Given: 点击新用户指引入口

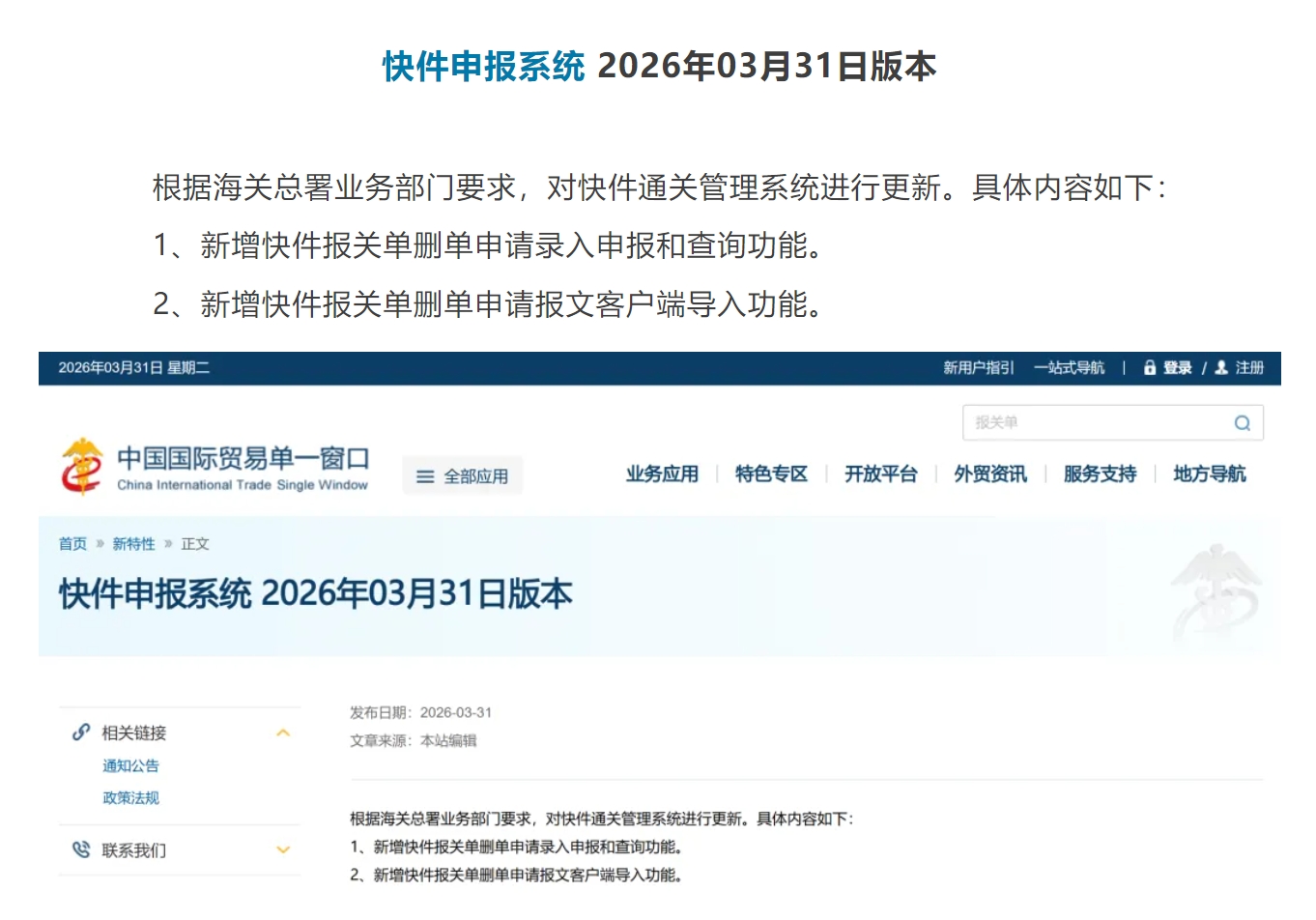Looking at the screenshot, I should 978,368.
